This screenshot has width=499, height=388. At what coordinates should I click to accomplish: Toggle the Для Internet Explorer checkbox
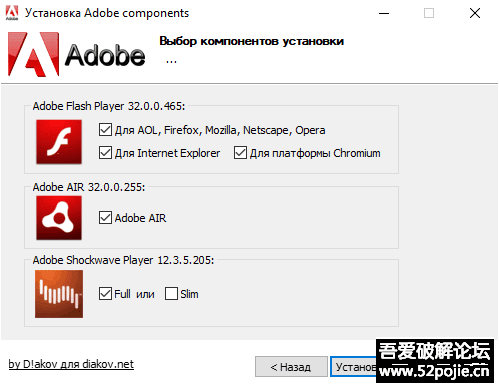[105, 153]
